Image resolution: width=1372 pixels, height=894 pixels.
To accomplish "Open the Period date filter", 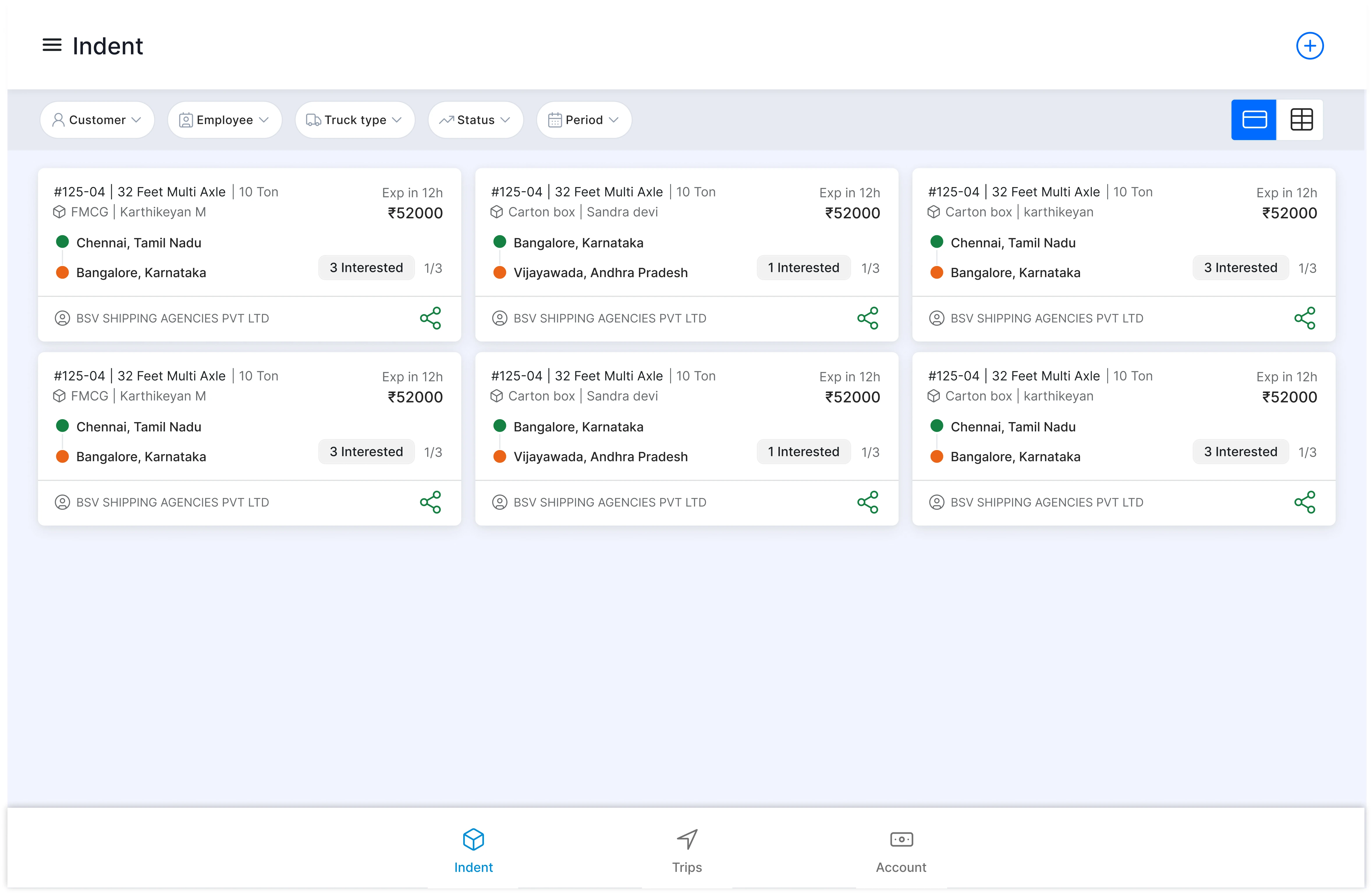I will (583, 120).
